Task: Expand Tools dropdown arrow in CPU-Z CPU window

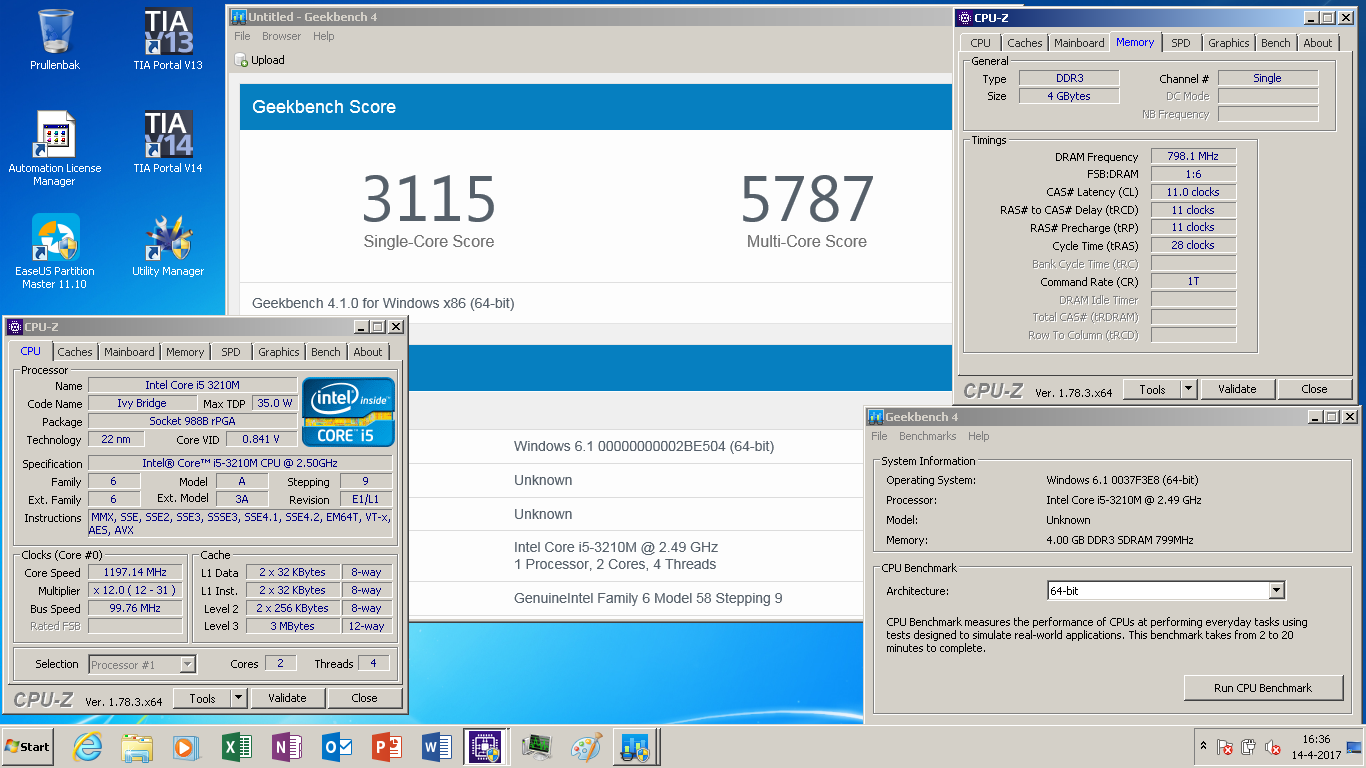Action: 239,698
